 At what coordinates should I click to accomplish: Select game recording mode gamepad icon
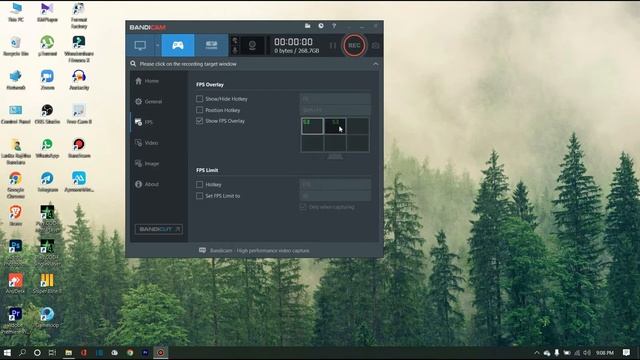pyautogui.click(x=178, y=45)
